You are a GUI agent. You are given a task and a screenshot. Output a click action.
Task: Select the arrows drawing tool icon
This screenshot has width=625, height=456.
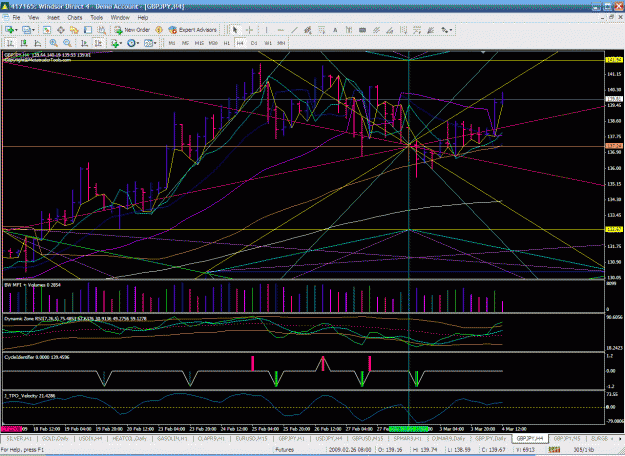[x=443, y=30]
